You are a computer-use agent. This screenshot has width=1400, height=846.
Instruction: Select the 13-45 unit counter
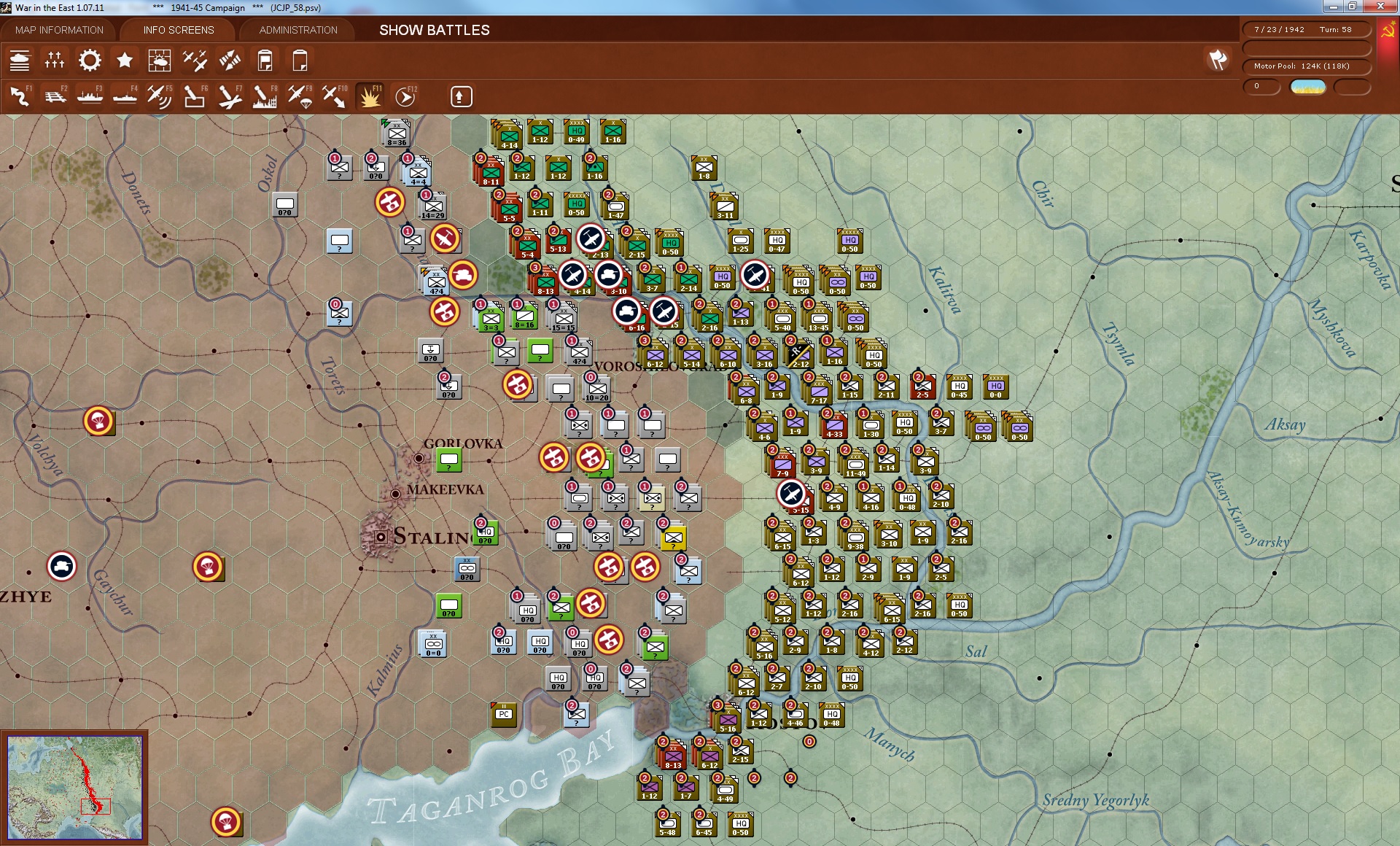pyautogui.click(x=818, y=319)
